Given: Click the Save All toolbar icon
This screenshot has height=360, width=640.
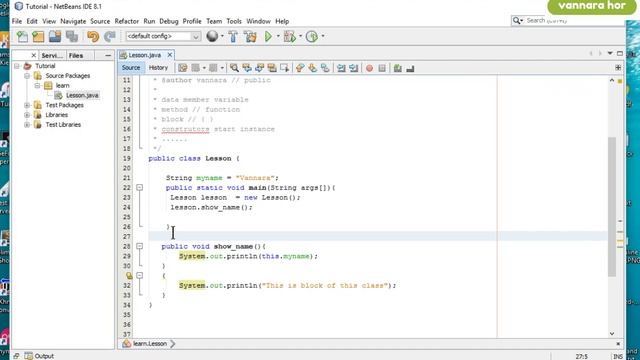Looking at the screenshot, I should (72, 36).
